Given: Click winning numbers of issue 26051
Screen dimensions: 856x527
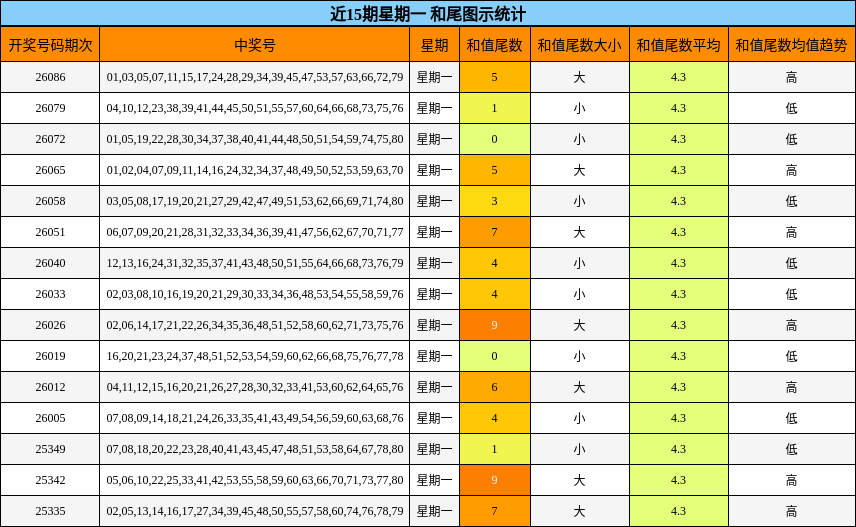Looking at the screenshot, I should pyautogui.click(x=255, y=232).
